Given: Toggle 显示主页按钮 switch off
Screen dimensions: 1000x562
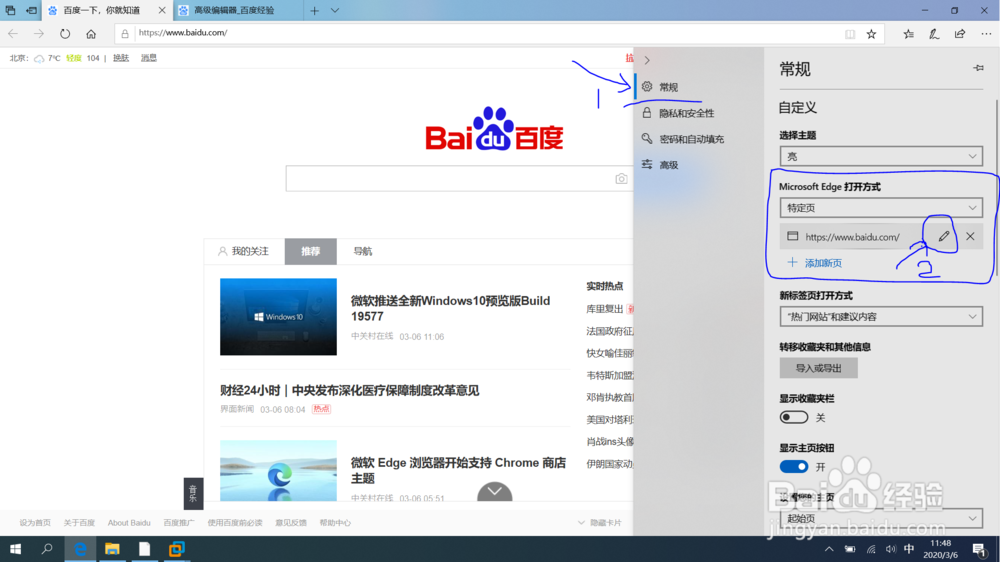Looking at the screenshot, I should point(793,466).
